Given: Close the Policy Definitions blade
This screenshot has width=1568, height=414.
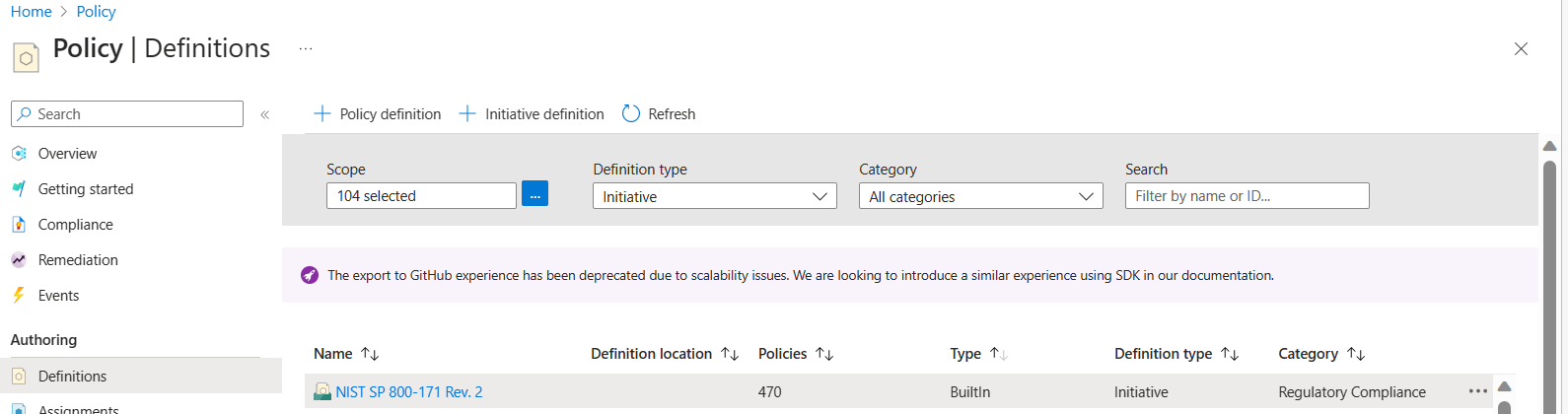Looking at the screenshot, I should coord(1521,48).
